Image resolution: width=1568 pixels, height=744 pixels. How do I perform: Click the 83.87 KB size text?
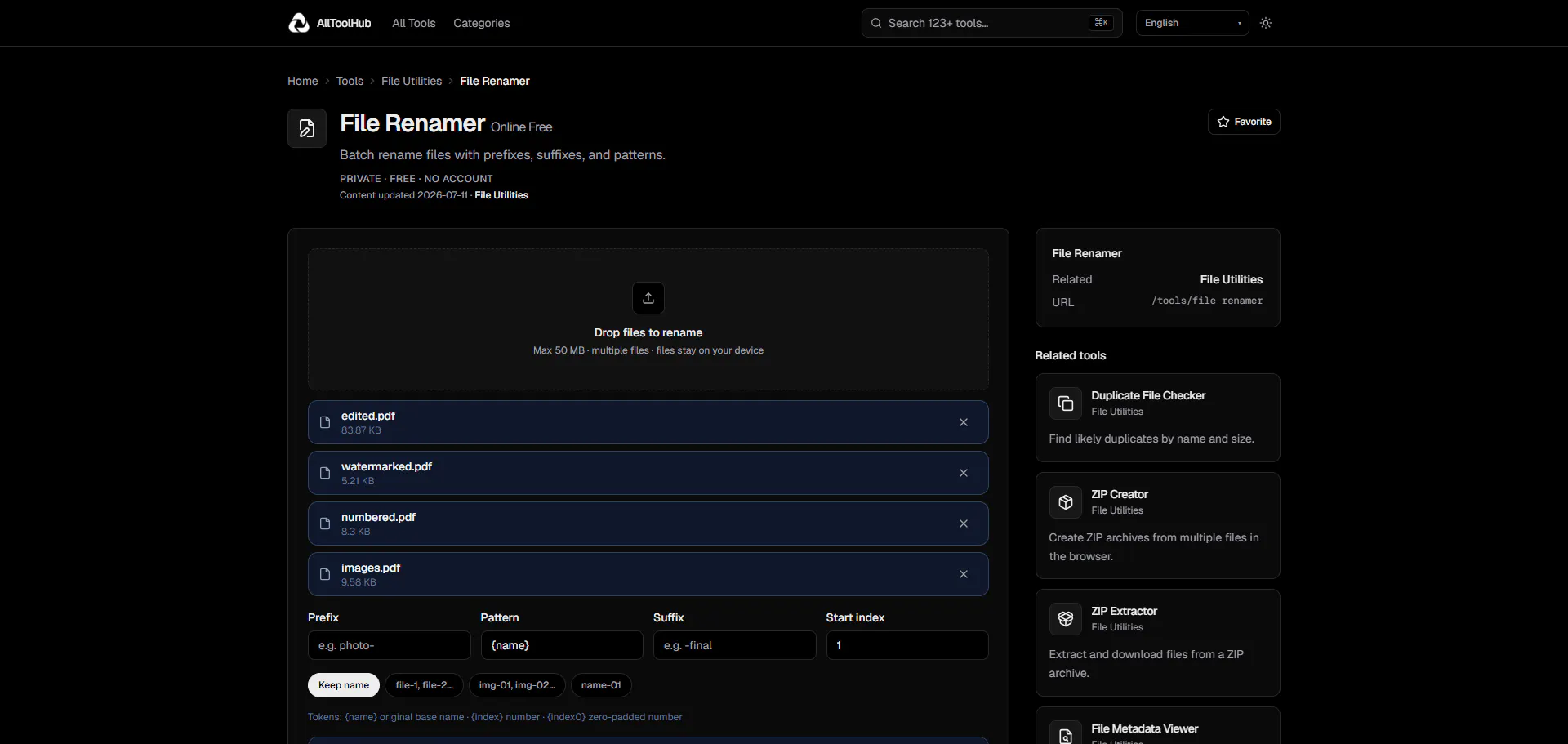click(x=361, y=430)
